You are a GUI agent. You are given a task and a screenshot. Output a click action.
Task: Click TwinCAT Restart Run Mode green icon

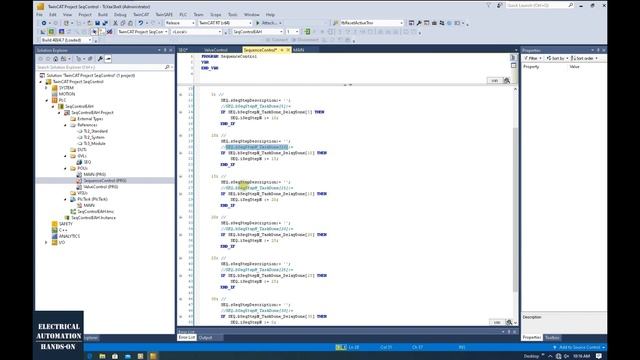point(51,32)
